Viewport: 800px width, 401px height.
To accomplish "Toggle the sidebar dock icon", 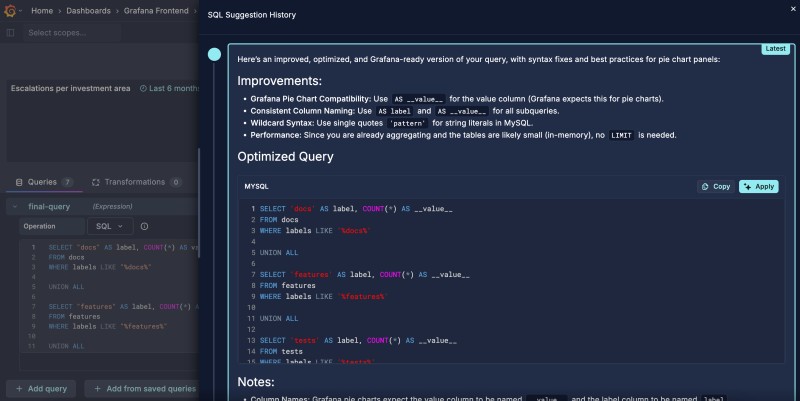I will (10, 33).
